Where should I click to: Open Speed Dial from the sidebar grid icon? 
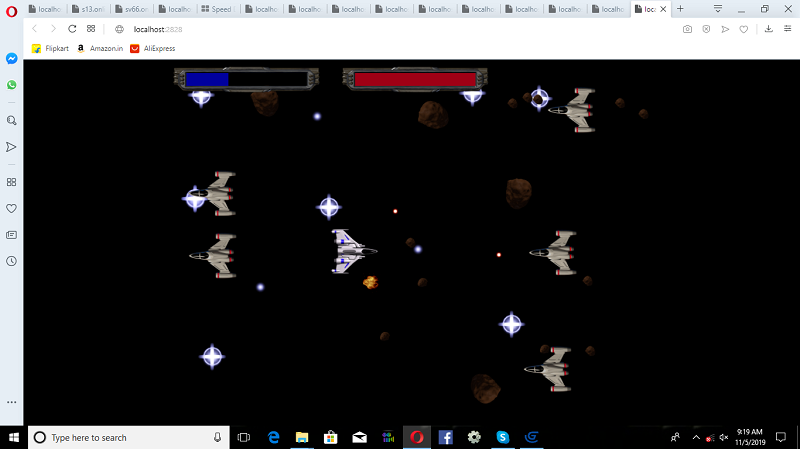[11, 182]
